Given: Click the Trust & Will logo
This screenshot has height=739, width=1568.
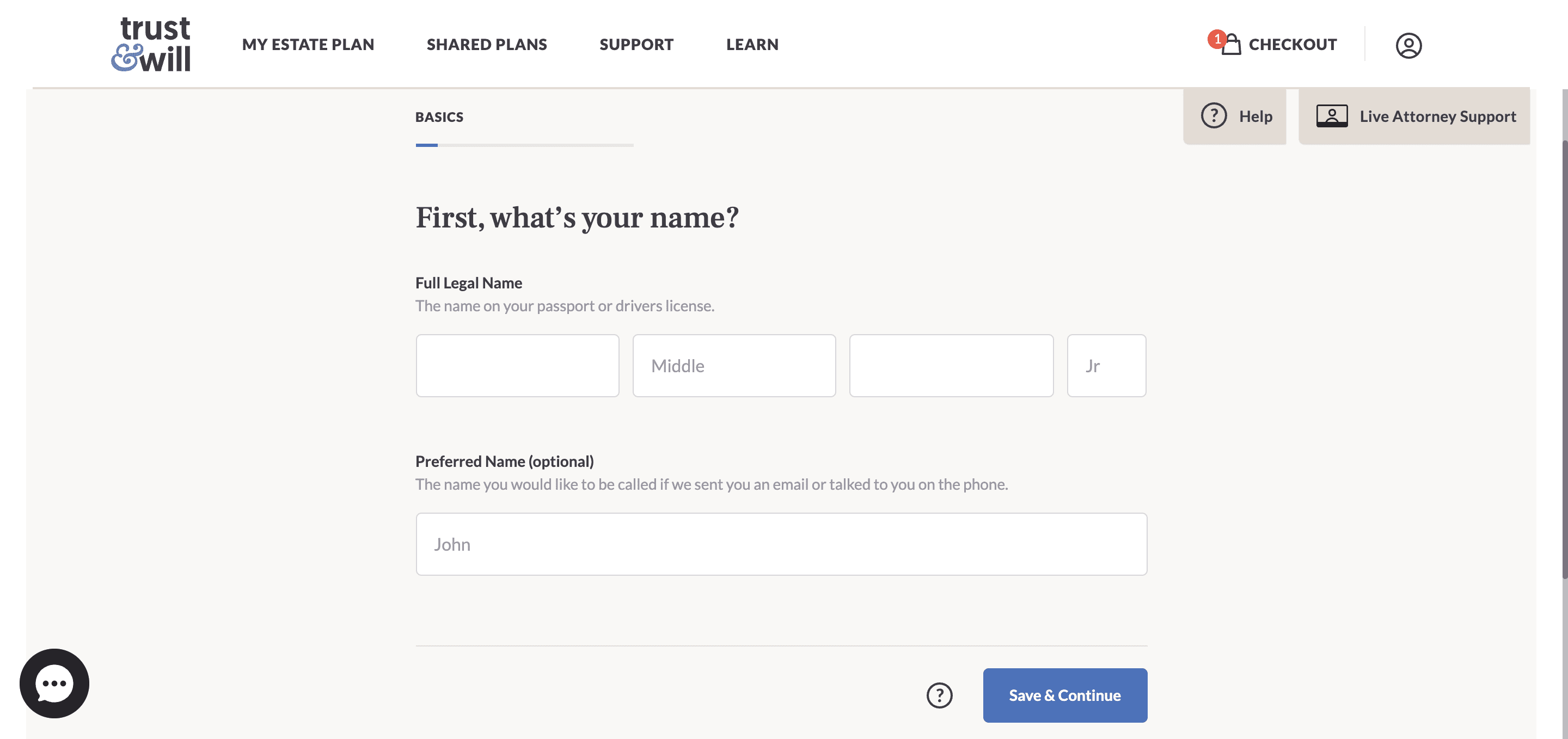Looking at the screenshot, I should [x=151, y=45].
